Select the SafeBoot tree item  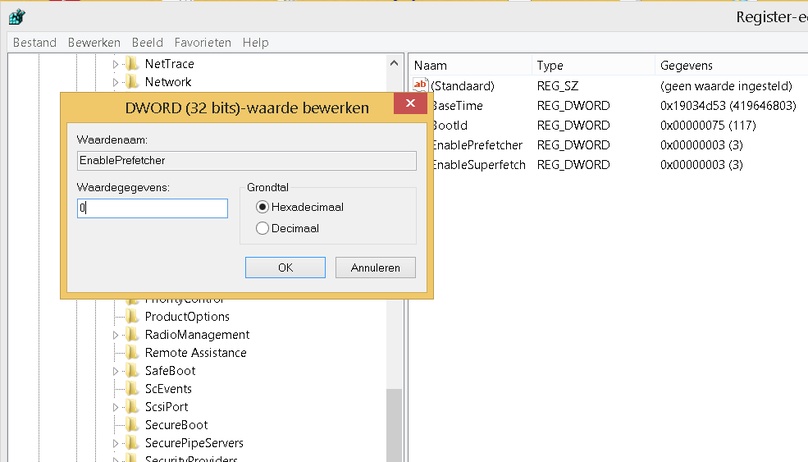coord(170,371)
